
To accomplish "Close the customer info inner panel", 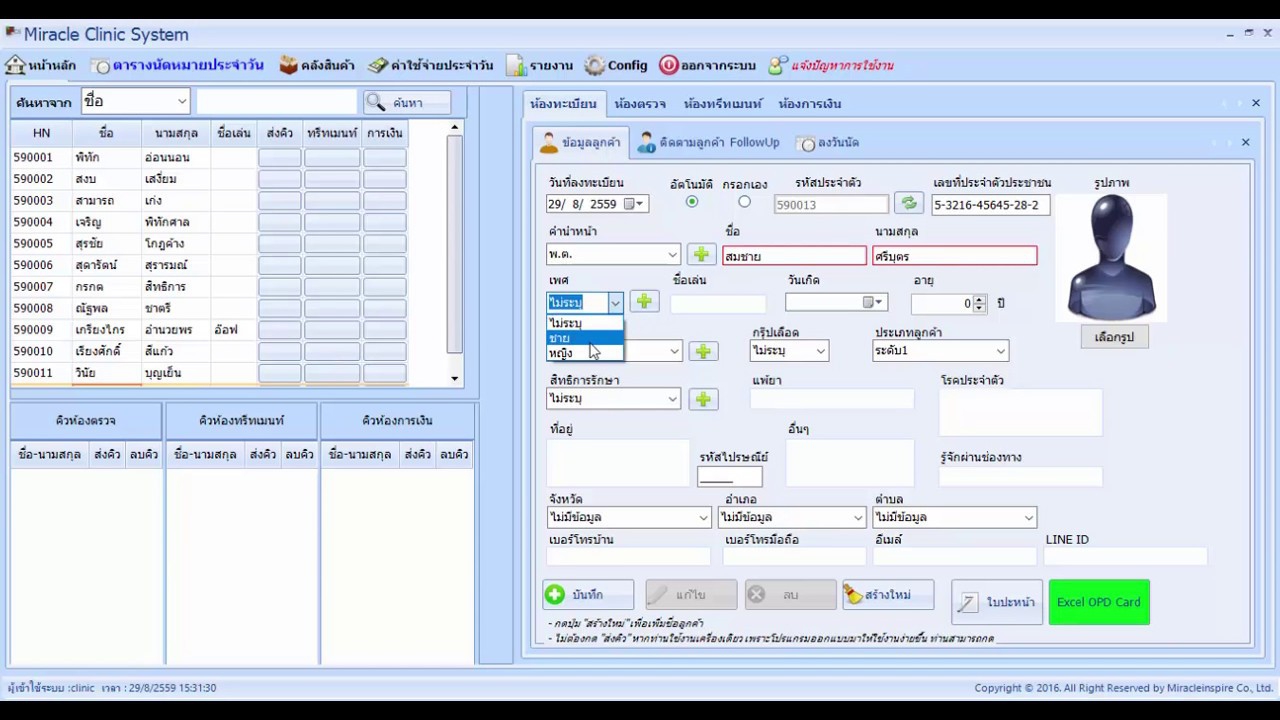I will (1246, 143).
